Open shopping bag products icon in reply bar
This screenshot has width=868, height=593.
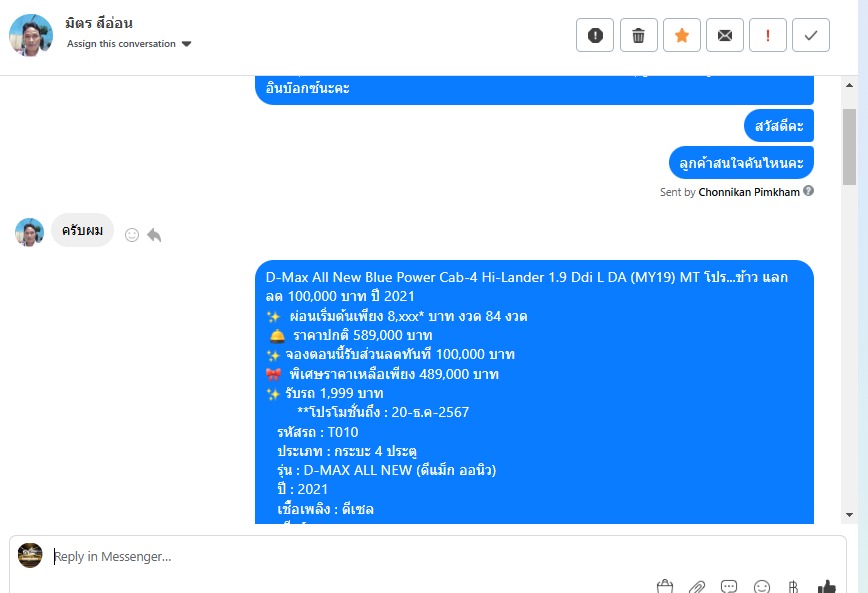pos(665,586)
